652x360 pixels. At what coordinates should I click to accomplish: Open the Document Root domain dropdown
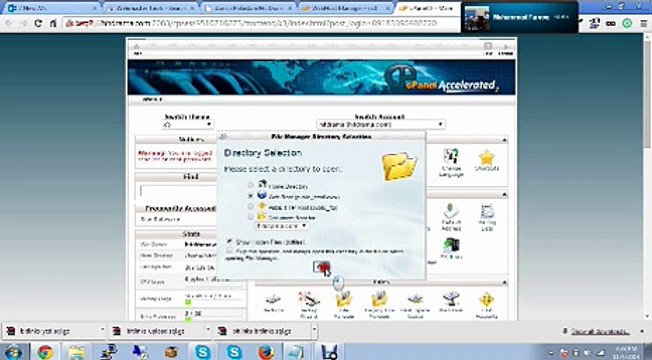[x=282, y=226]
